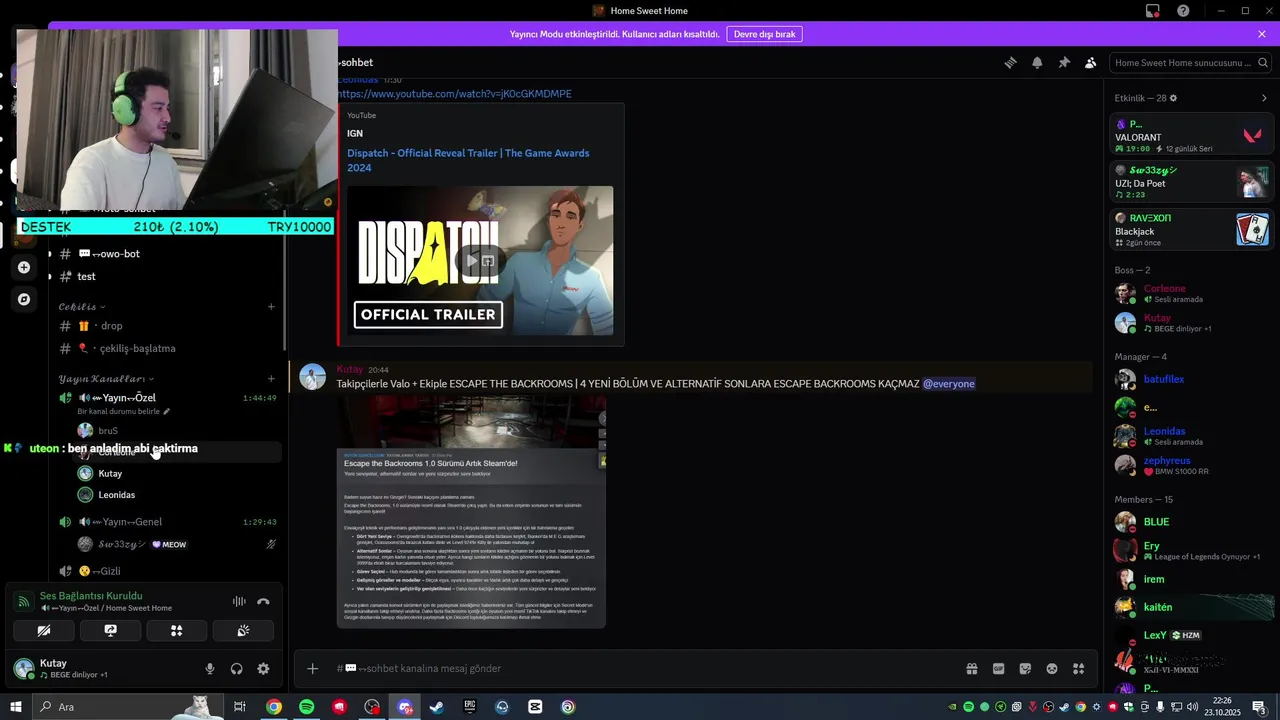Viewport: 1280px width, 720px height.
Task: Toggle microphone mute near Kutay
Action: (210, 669)
